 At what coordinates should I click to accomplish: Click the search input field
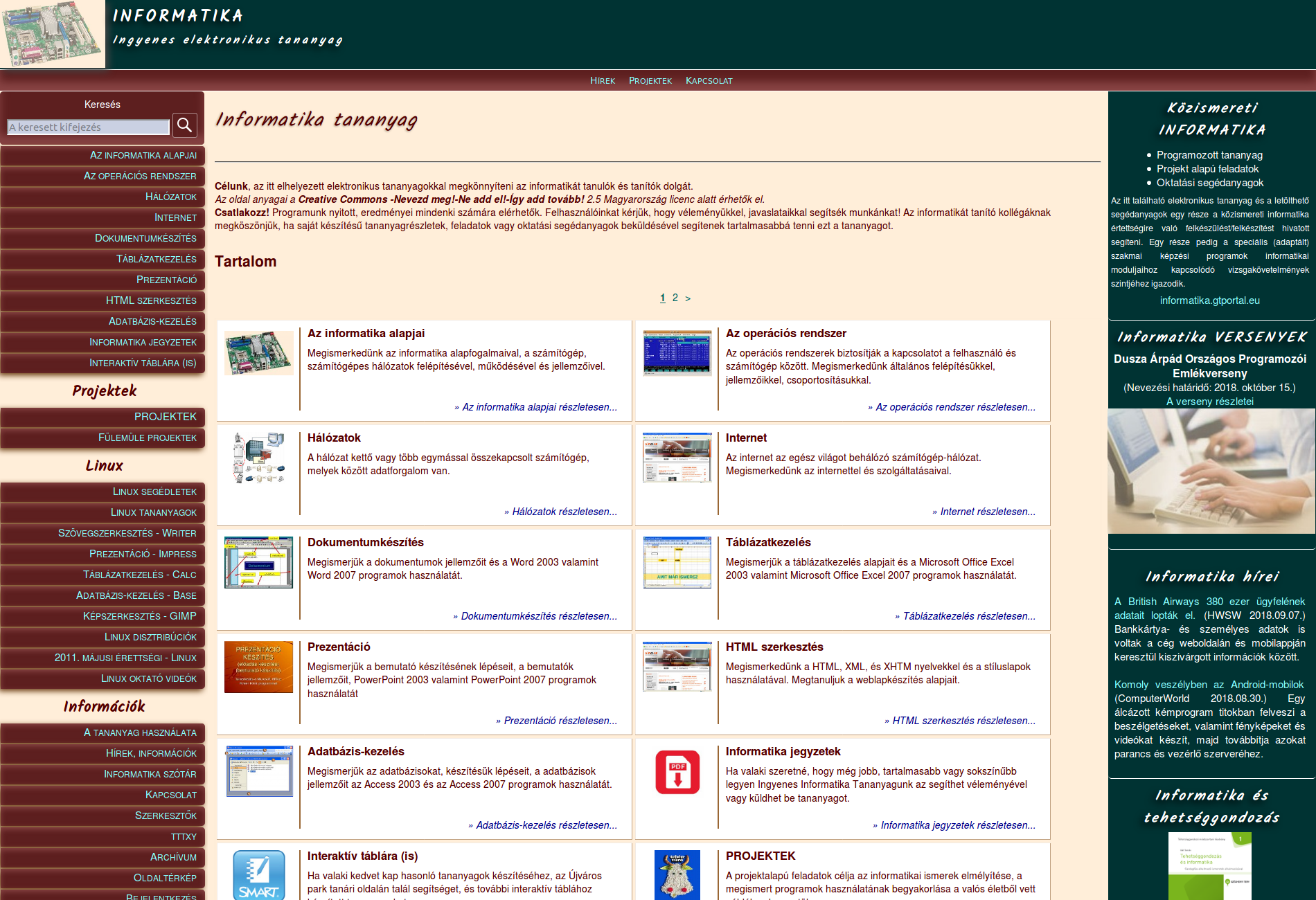(x=87, y=126)
